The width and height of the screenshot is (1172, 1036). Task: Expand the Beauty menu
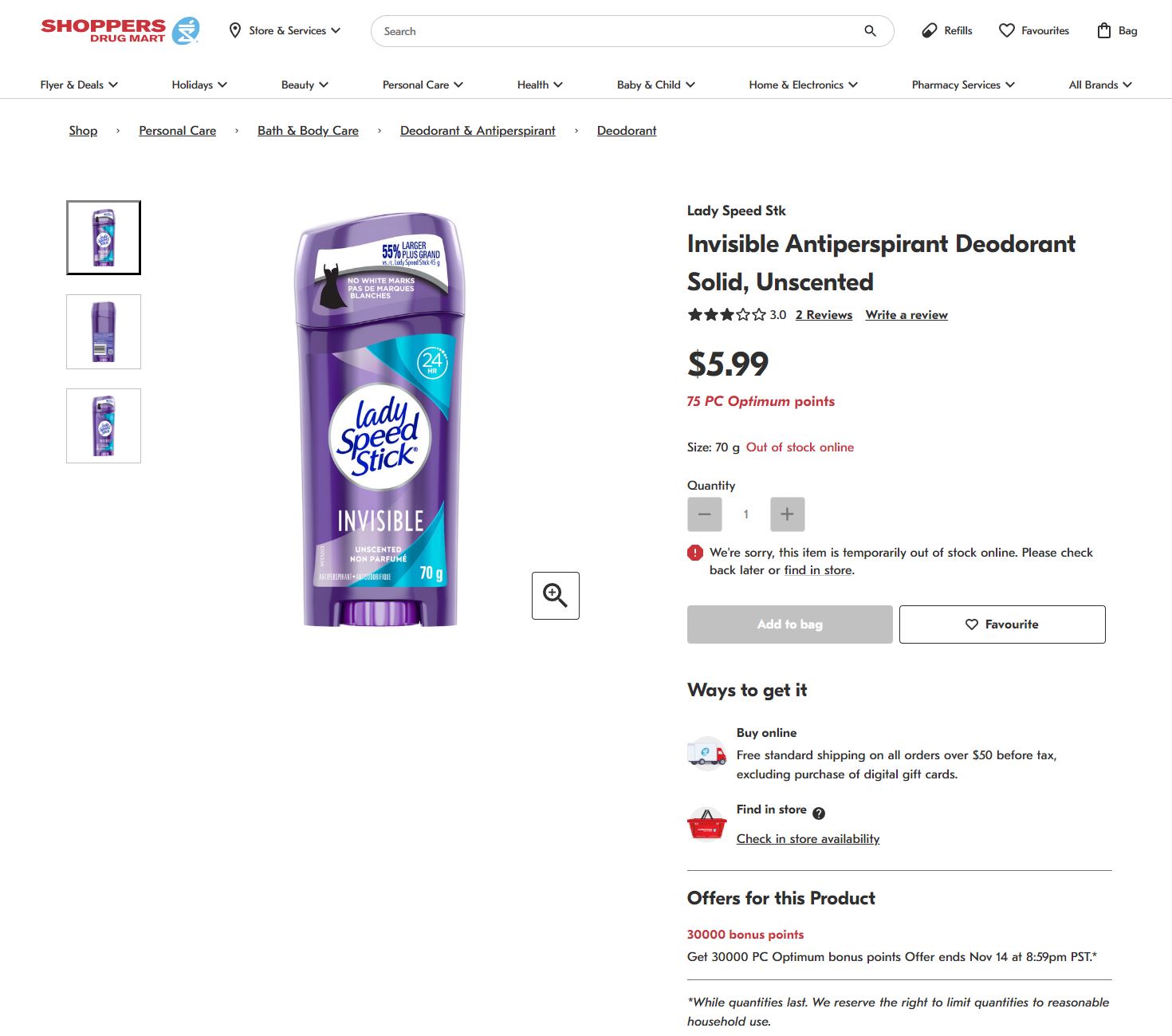(305, 85)
